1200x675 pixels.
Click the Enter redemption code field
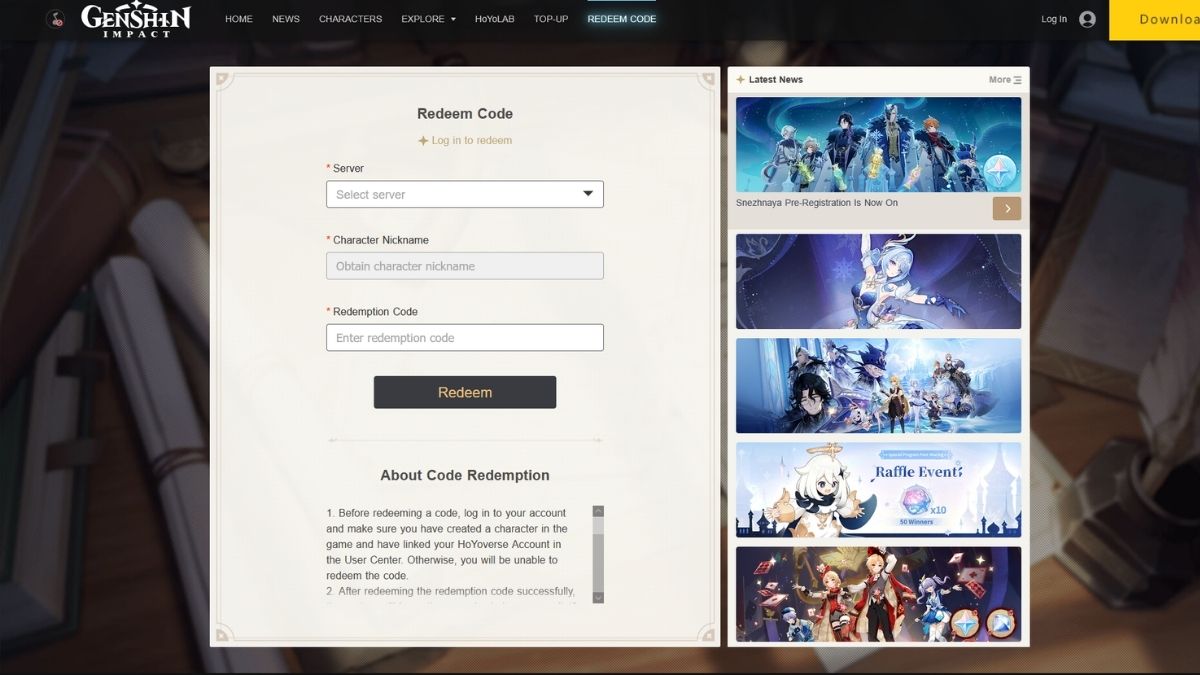point(465,338)
